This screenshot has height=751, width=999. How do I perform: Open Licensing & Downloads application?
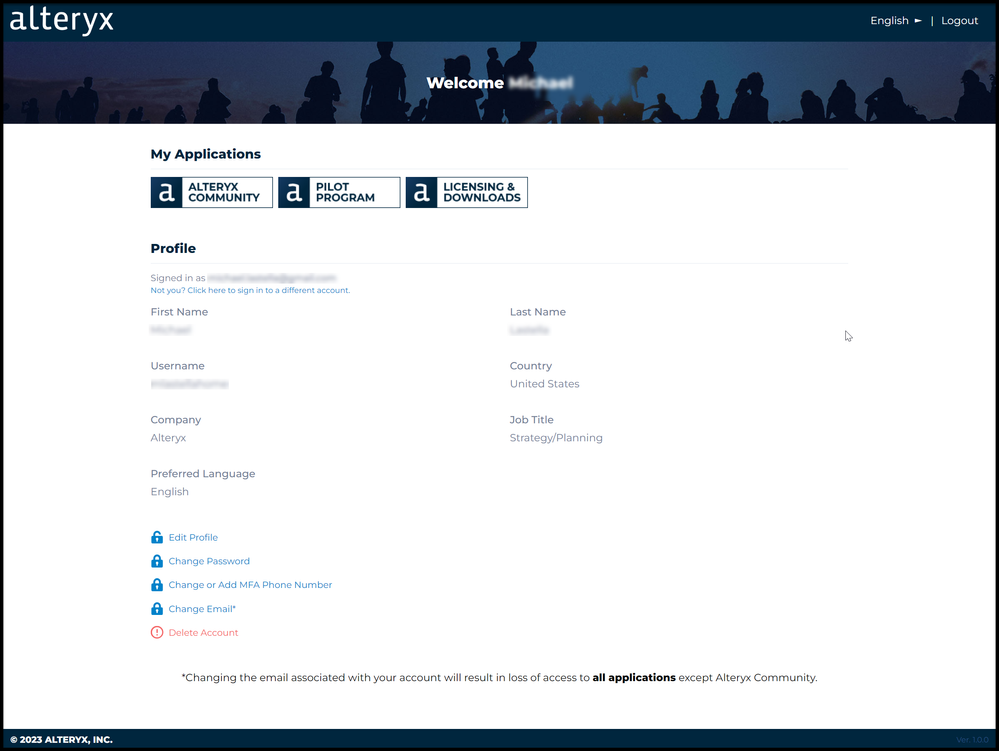[x=466, y=192]
